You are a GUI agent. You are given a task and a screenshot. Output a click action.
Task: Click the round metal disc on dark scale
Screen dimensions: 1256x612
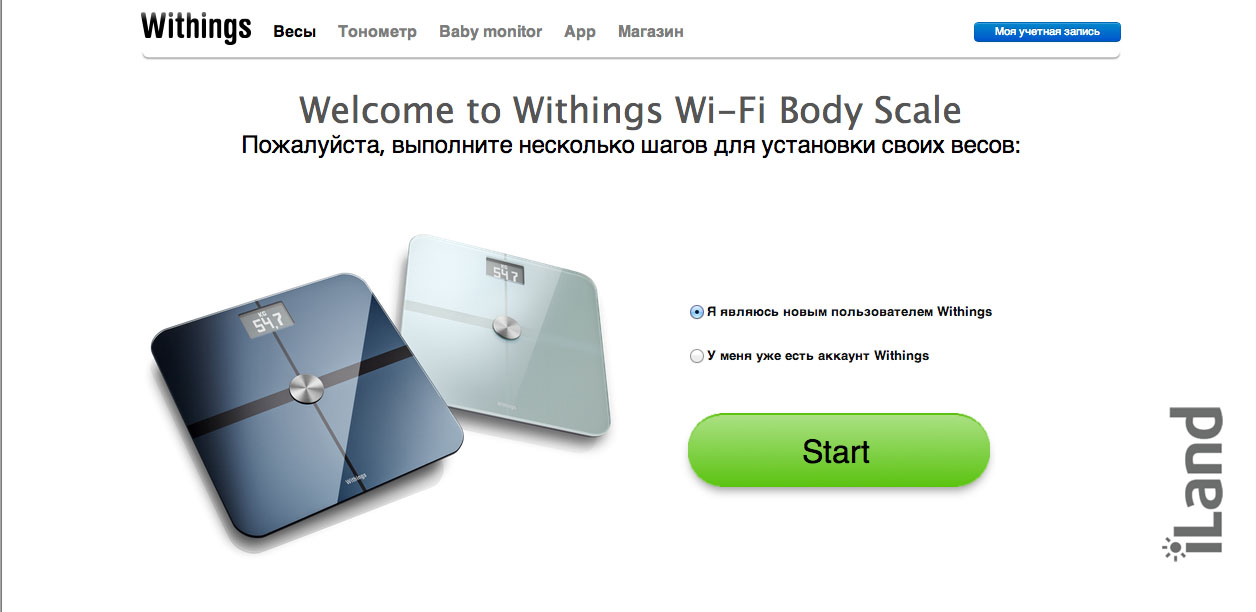coord(308,391)
